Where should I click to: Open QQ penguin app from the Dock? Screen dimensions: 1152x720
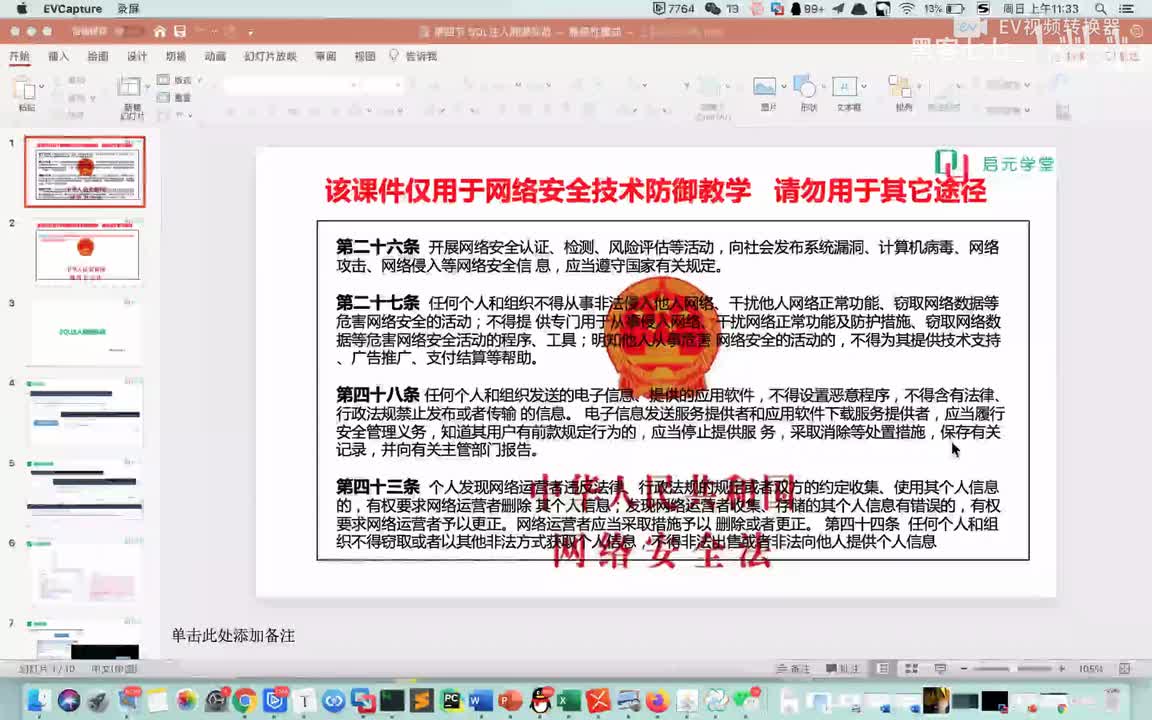click(540, 700)
